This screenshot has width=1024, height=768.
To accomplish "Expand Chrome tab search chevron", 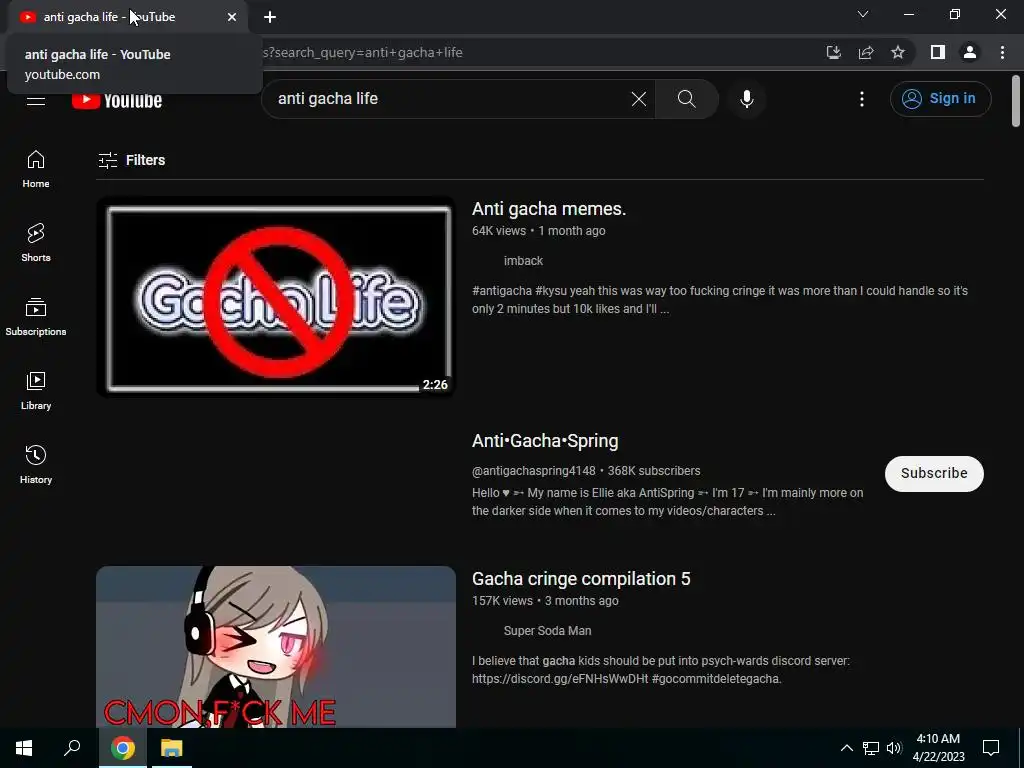I will pyautogui.click(x=863, y=14).
